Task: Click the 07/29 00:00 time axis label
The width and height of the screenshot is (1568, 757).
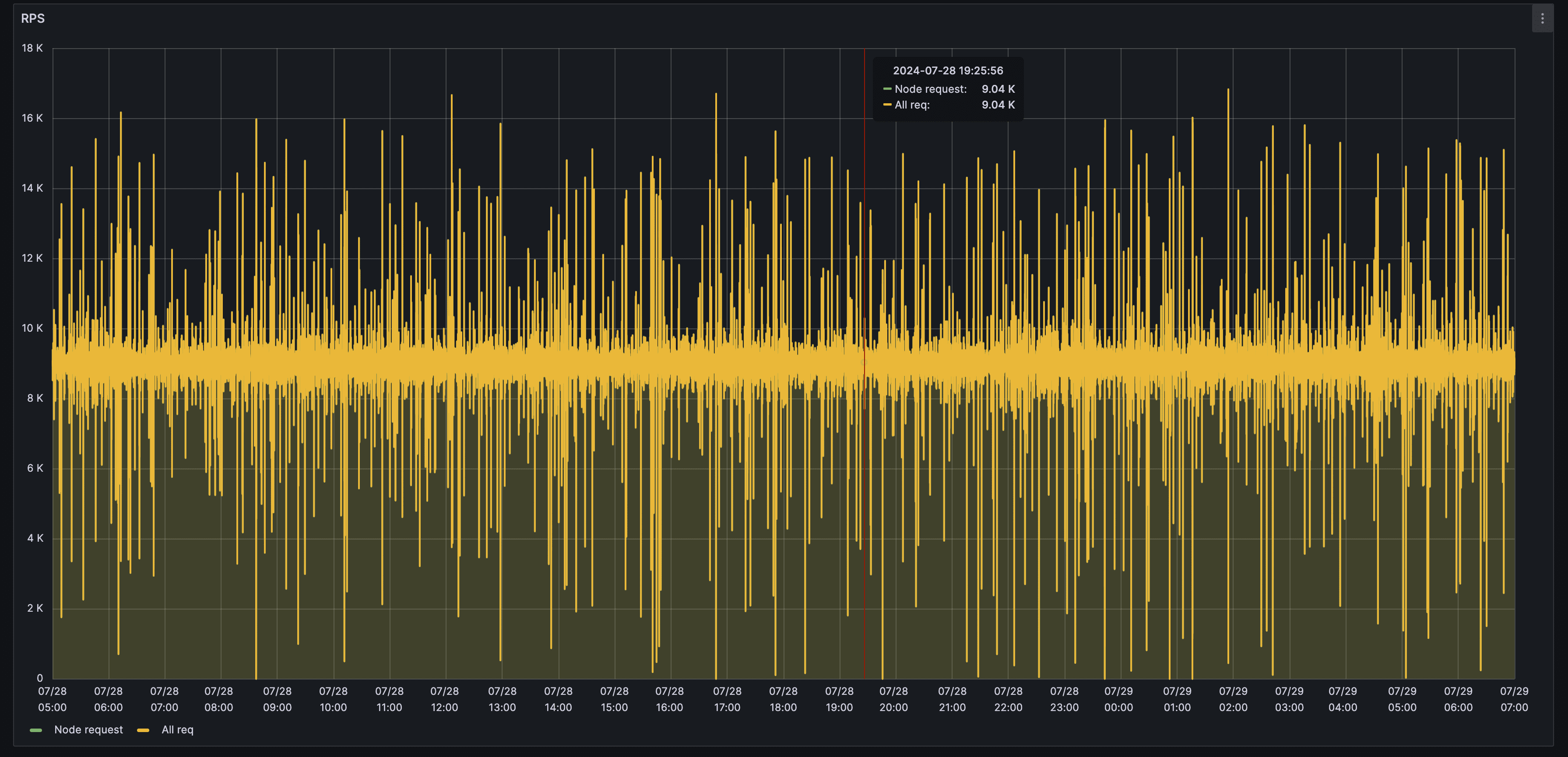Action: click(1119, 699)
